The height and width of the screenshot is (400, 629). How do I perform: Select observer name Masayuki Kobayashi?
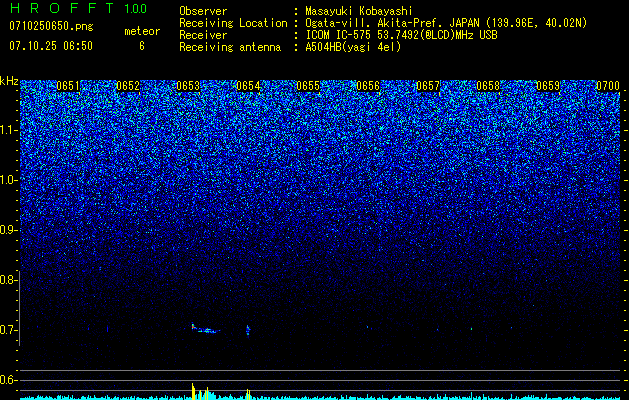click(359, 11)
